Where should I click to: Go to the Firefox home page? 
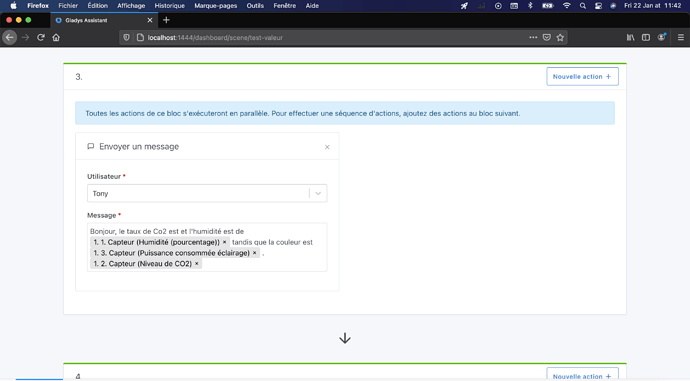[56, 37]
